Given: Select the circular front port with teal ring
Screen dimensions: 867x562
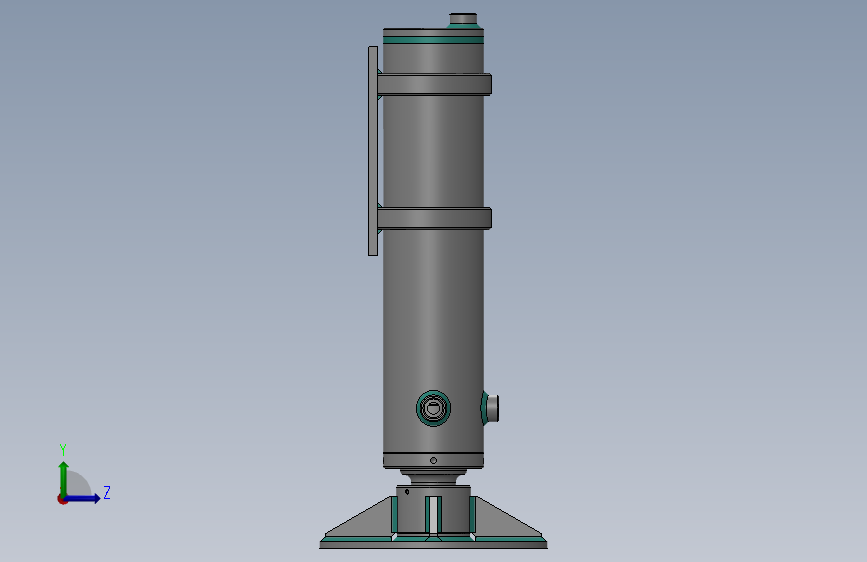Looking at the screenshot, I should click(434, 408).
